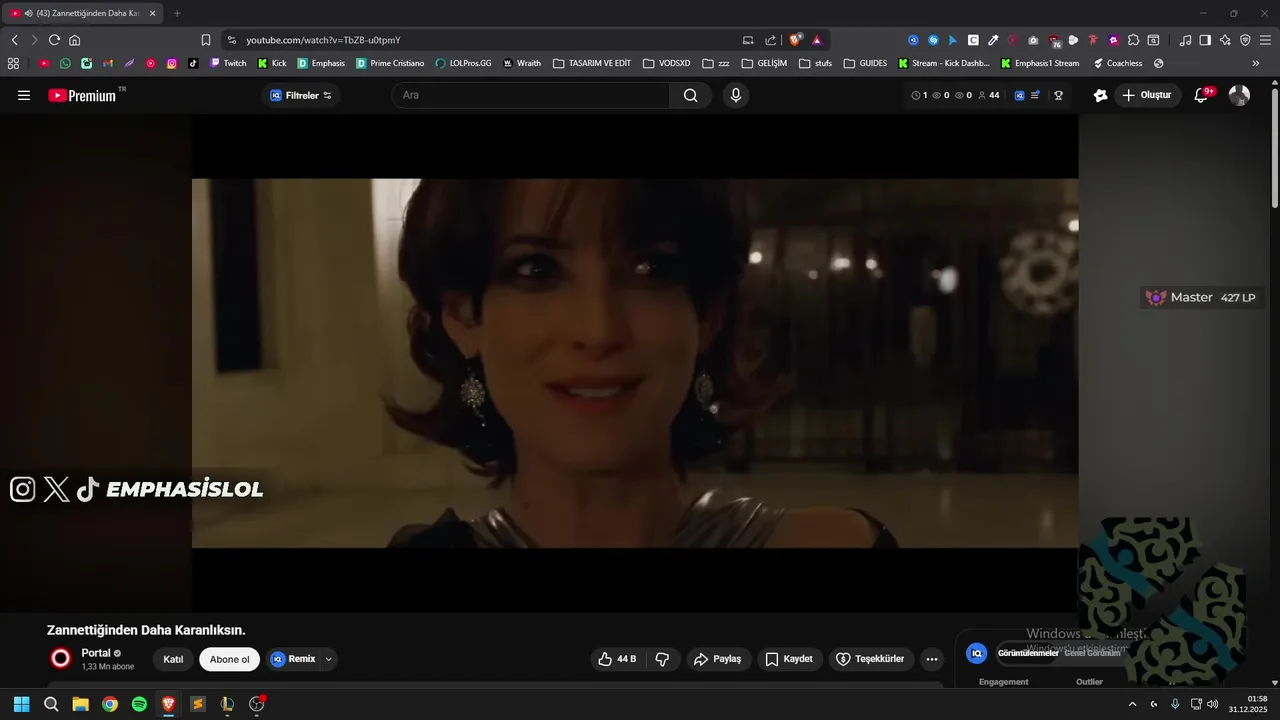Open the extensions puzzle piece icon
The height and width of the screenshot is (720, 1280).
[x=1133, y=40]
